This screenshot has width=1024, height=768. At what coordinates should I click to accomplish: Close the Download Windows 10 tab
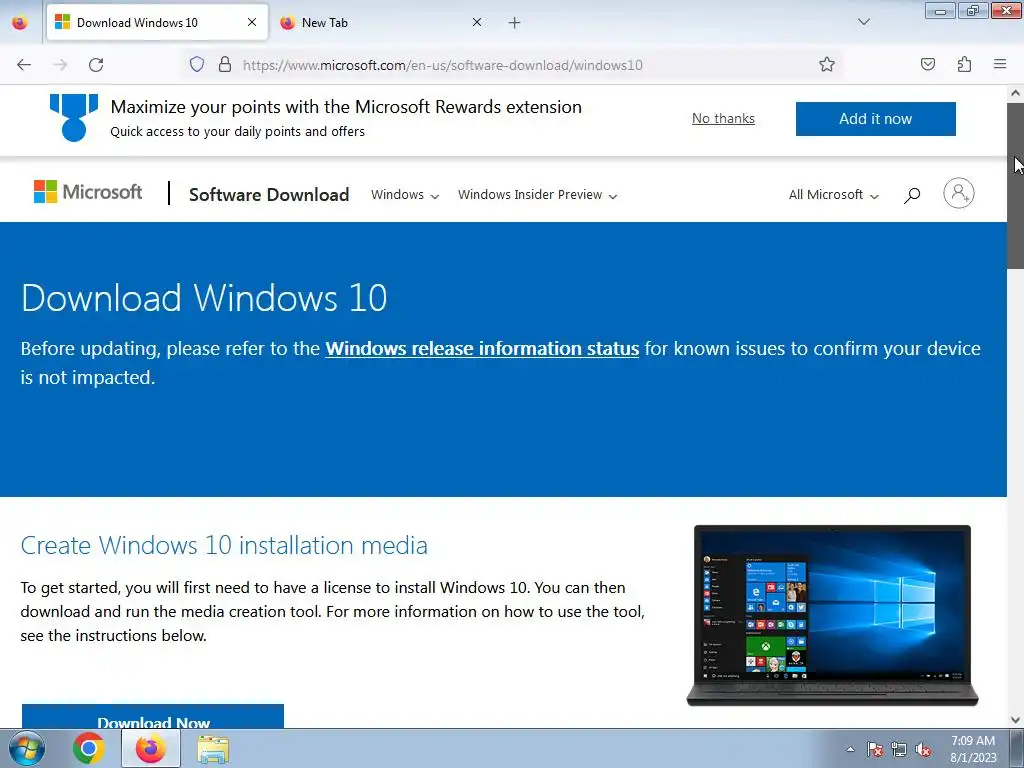(252, 22)
